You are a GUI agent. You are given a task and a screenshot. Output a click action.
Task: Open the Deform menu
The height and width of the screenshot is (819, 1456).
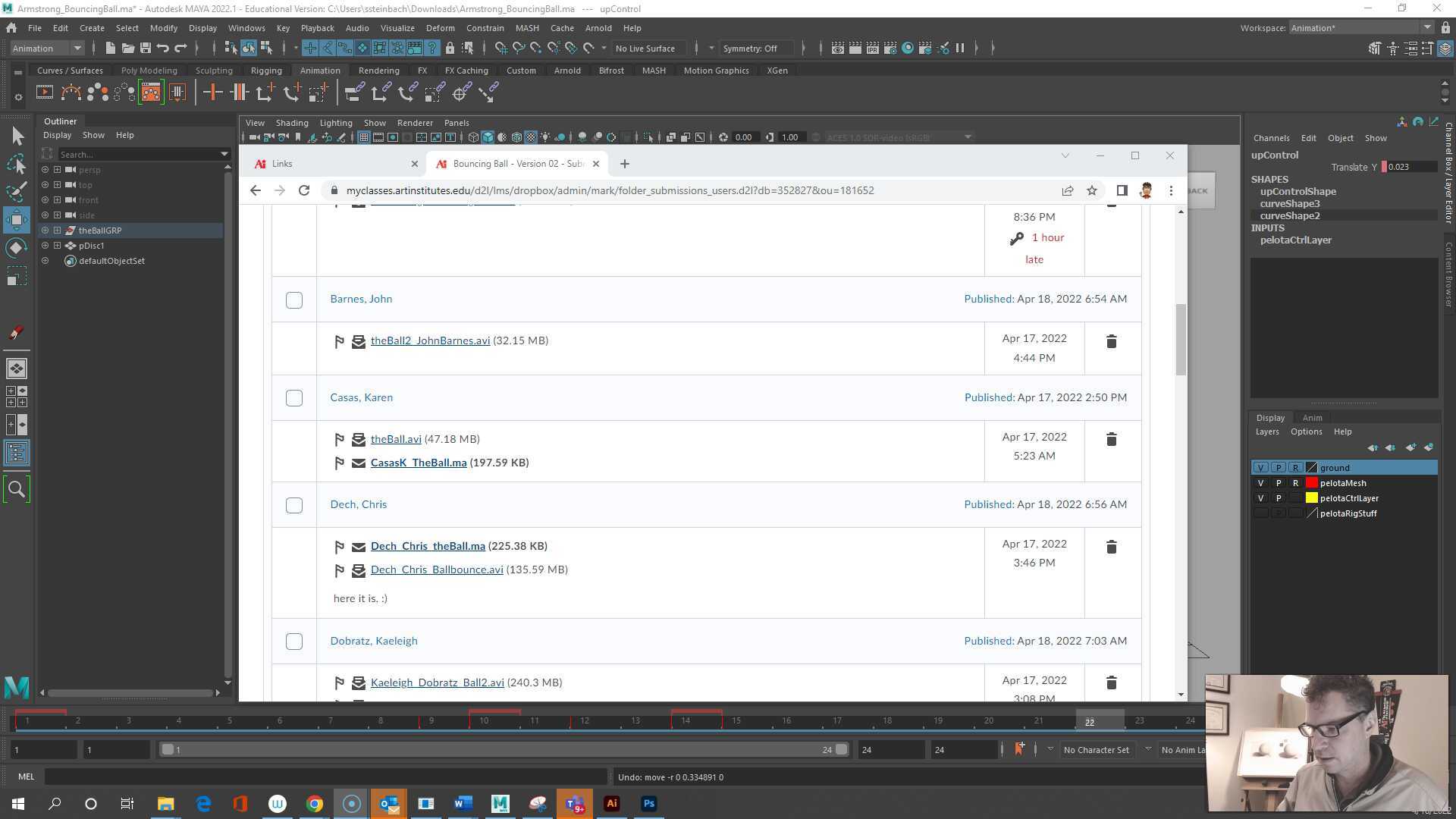pos(440,28)
